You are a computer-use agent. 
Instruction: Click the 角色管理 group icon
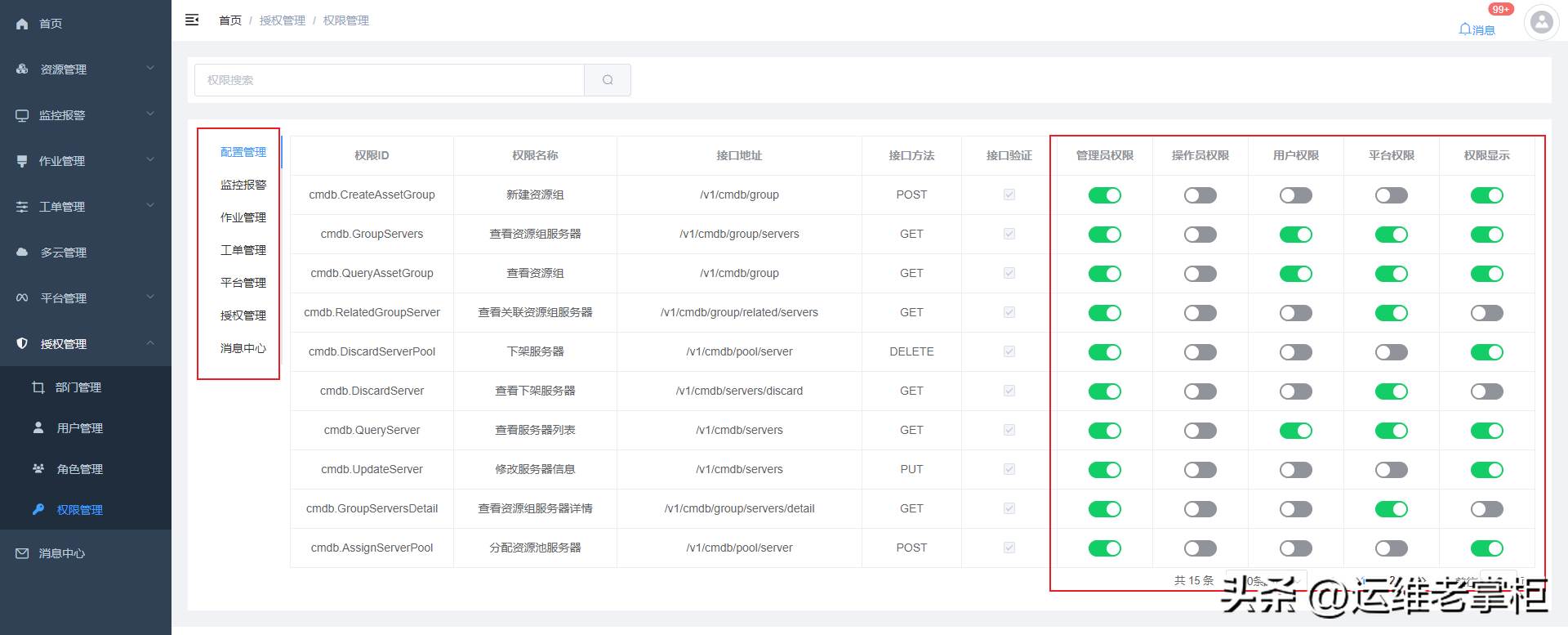click(38, 468)
